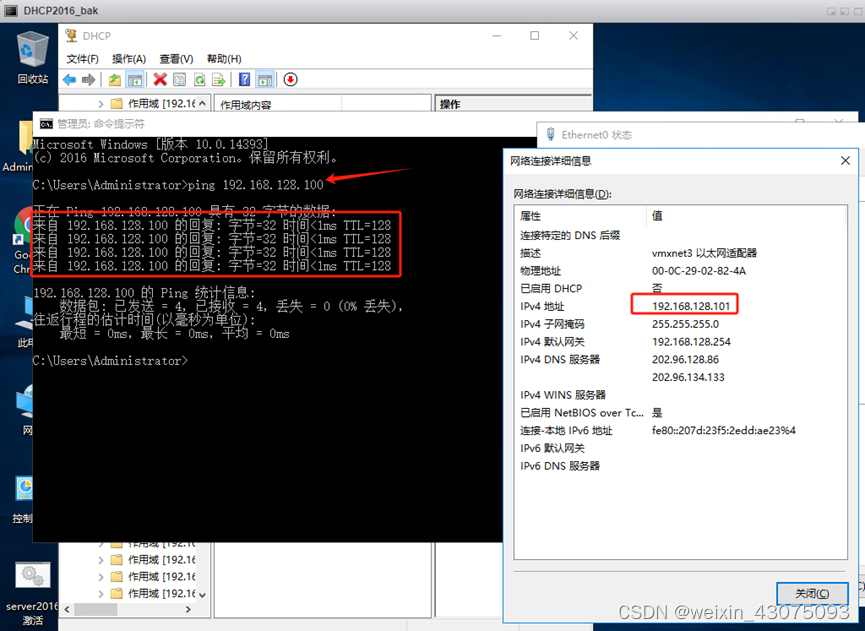Image resolution: width=865 pixels, height=631 pixels.
Task: Select the 连接-本地 IPv6 地址 row
Action: click(x=680, y=430)
